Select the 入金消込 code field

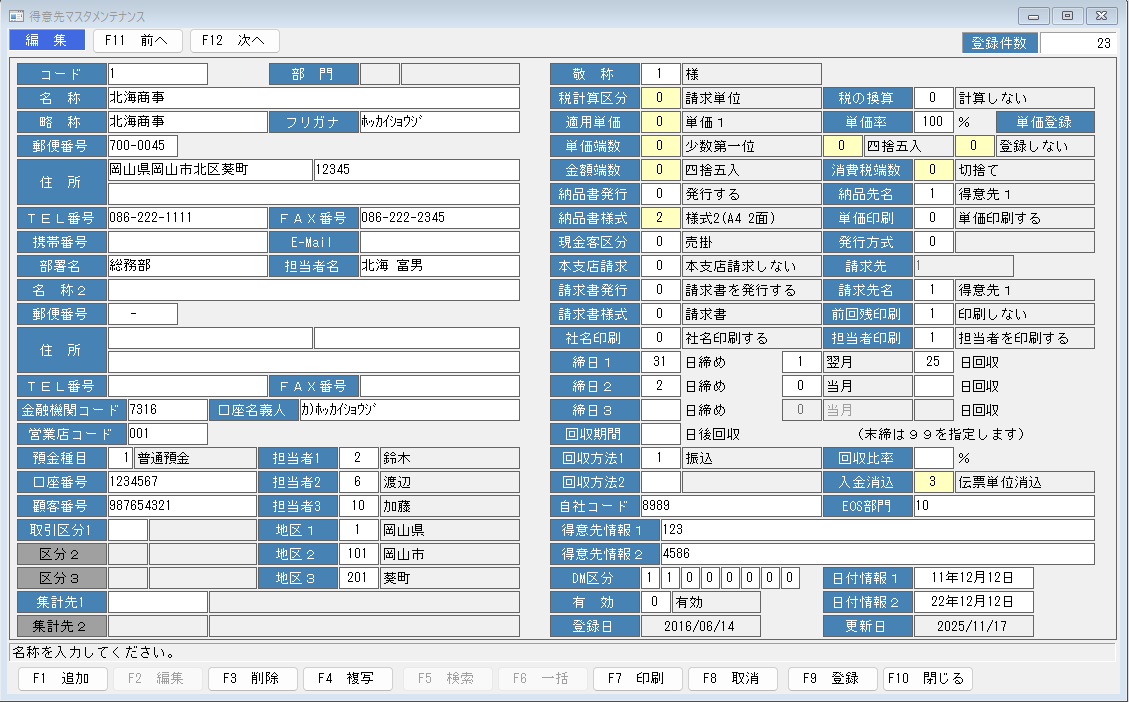click(933, 482)
